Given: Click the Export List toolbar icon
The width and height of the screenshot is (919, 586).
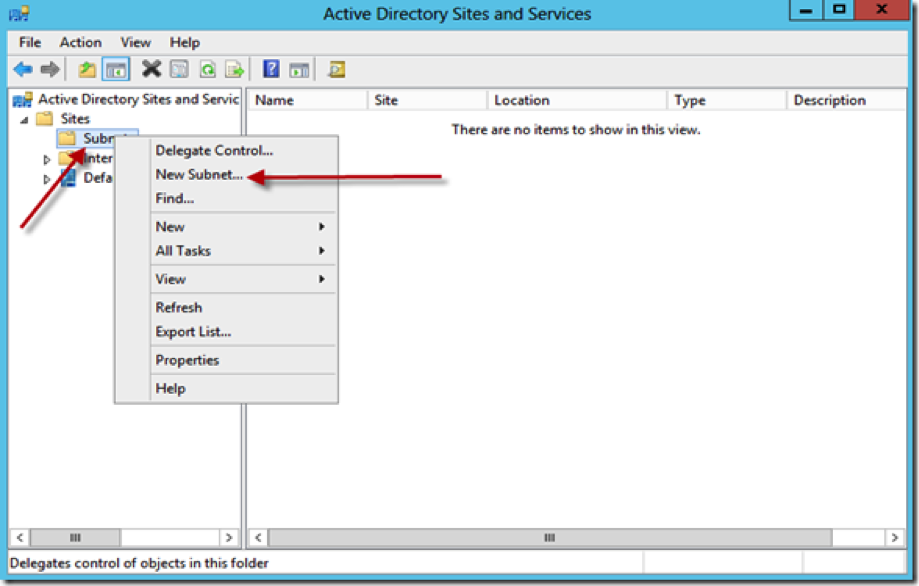Looking at the screenshot, I should (x=235, y=70).
